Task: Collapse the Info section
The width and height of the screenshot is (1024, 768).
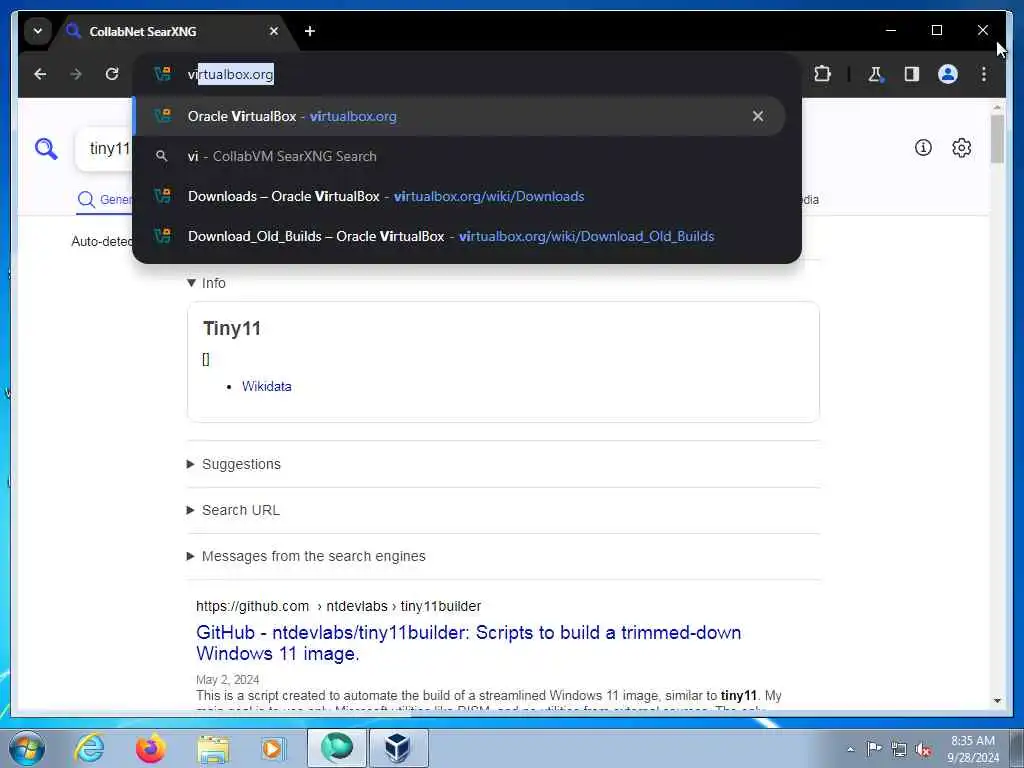Action: [206, 283]
